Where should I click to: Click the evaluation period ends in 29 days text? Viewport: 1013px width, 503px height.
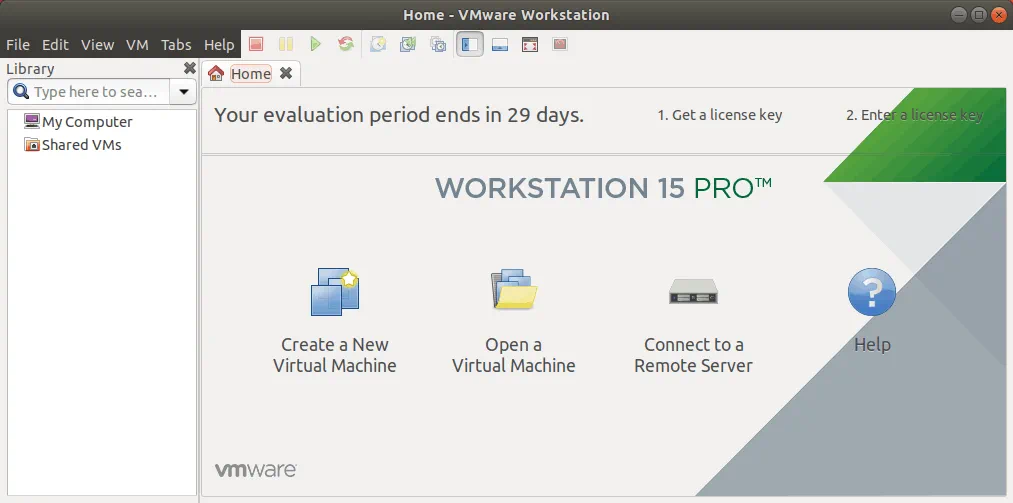click(399, 115)
